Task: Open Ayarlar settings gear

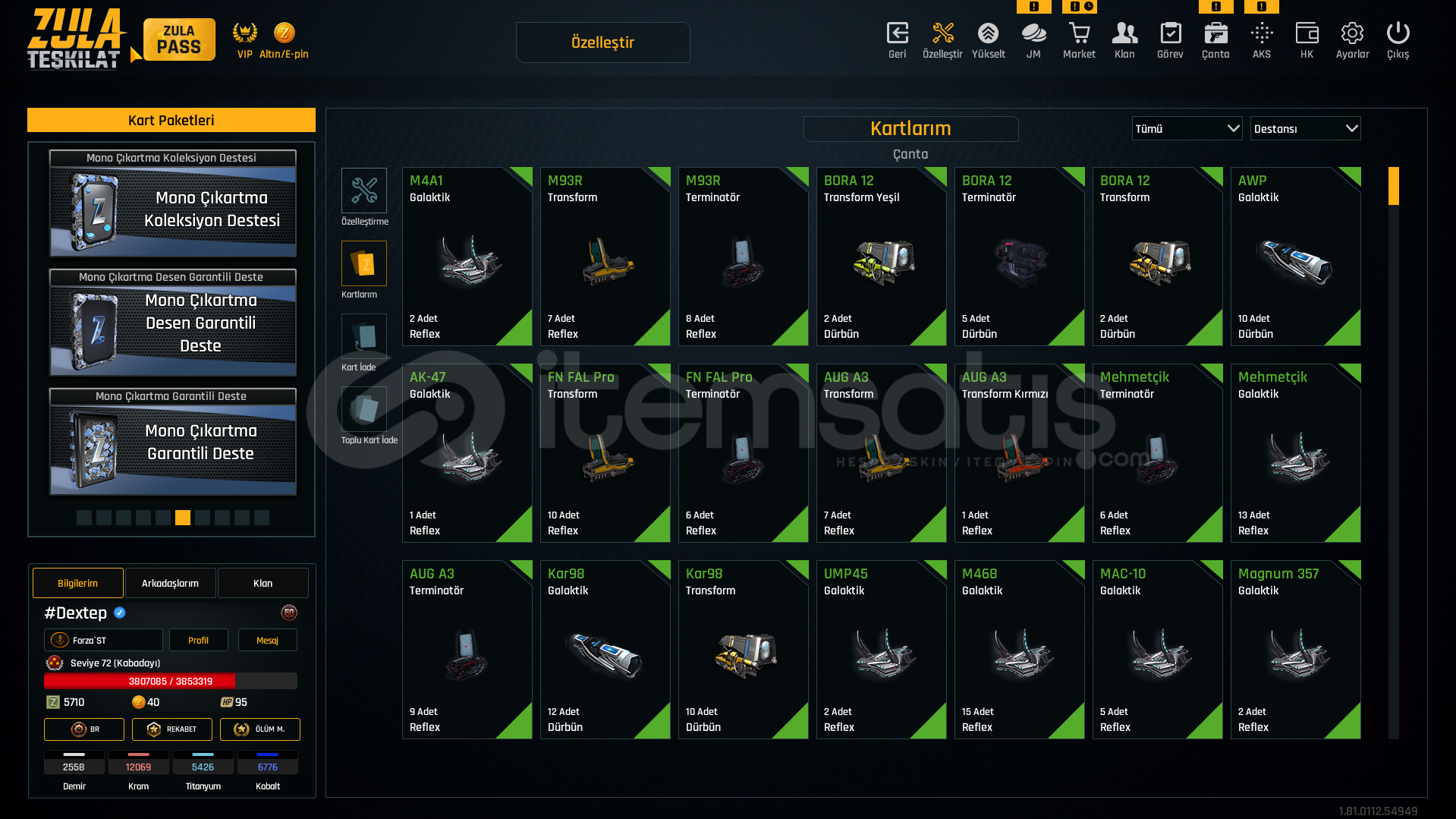Action: click(1352, 33)
